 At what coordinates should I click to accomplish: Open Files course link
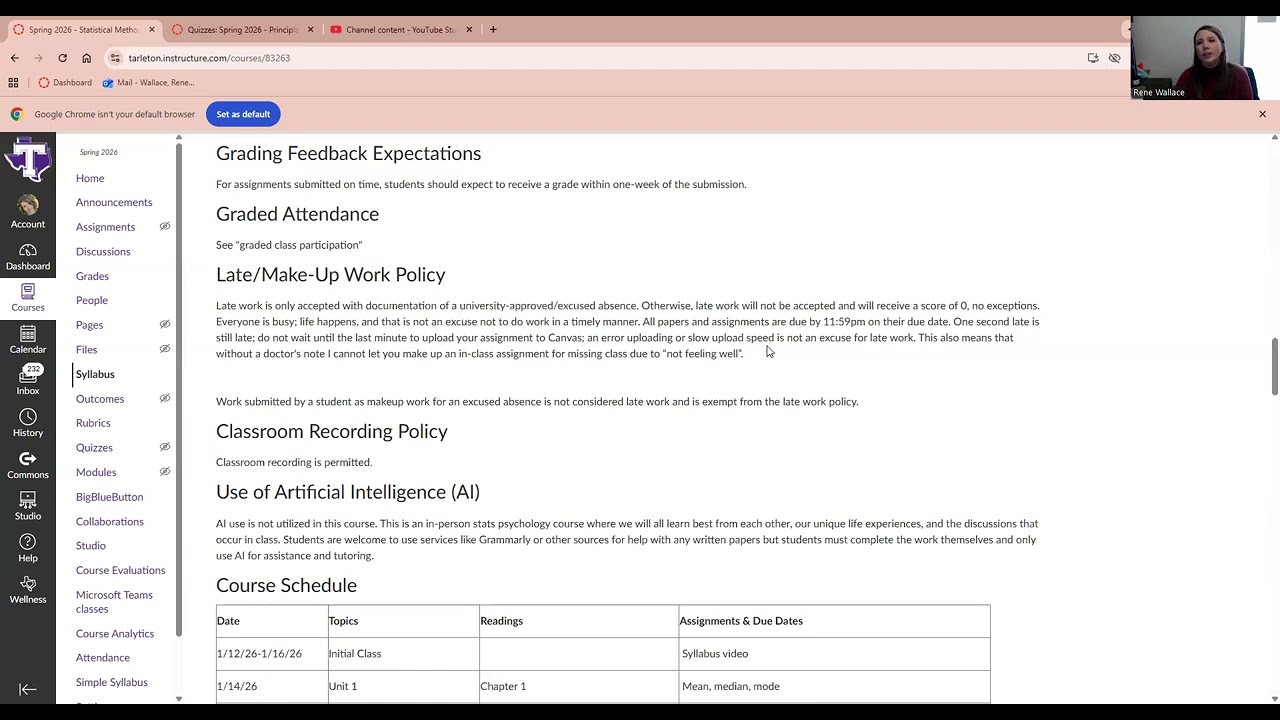tap(86, 349)
